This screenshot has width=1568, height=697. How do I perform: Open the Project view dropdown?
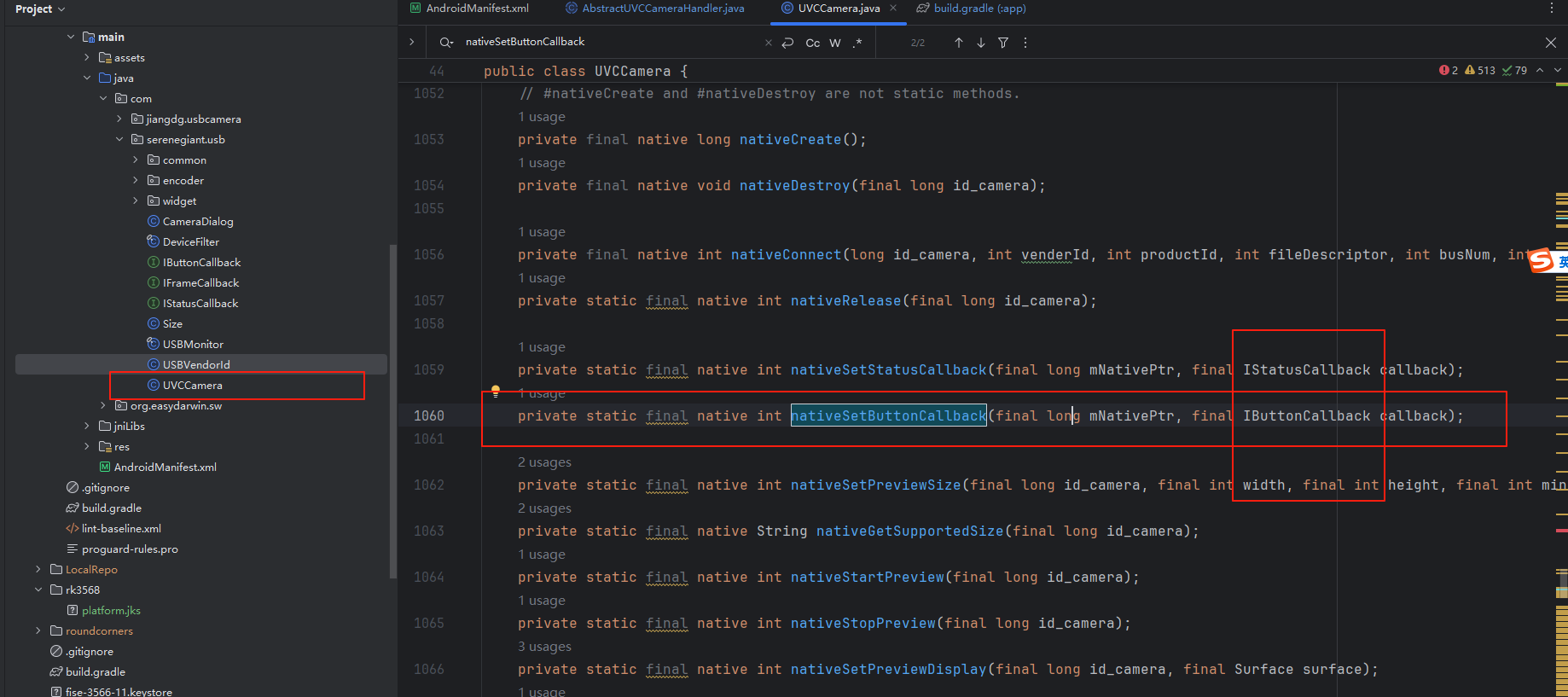point(40,9)
